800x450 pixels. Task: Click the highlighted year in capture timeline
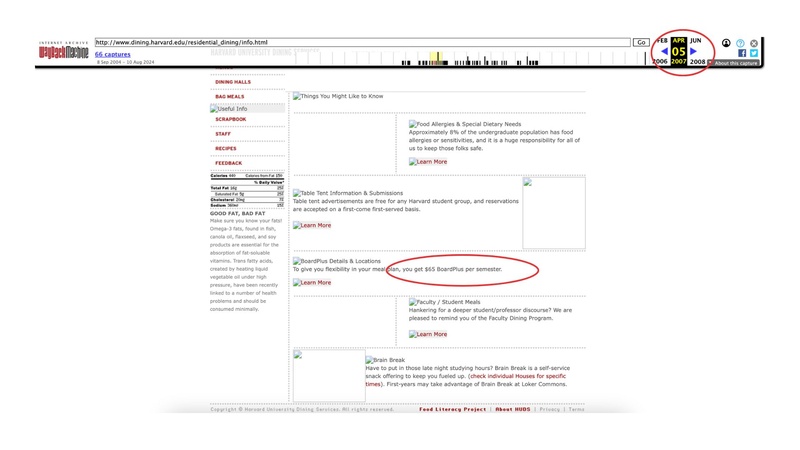tap(436, 59)
